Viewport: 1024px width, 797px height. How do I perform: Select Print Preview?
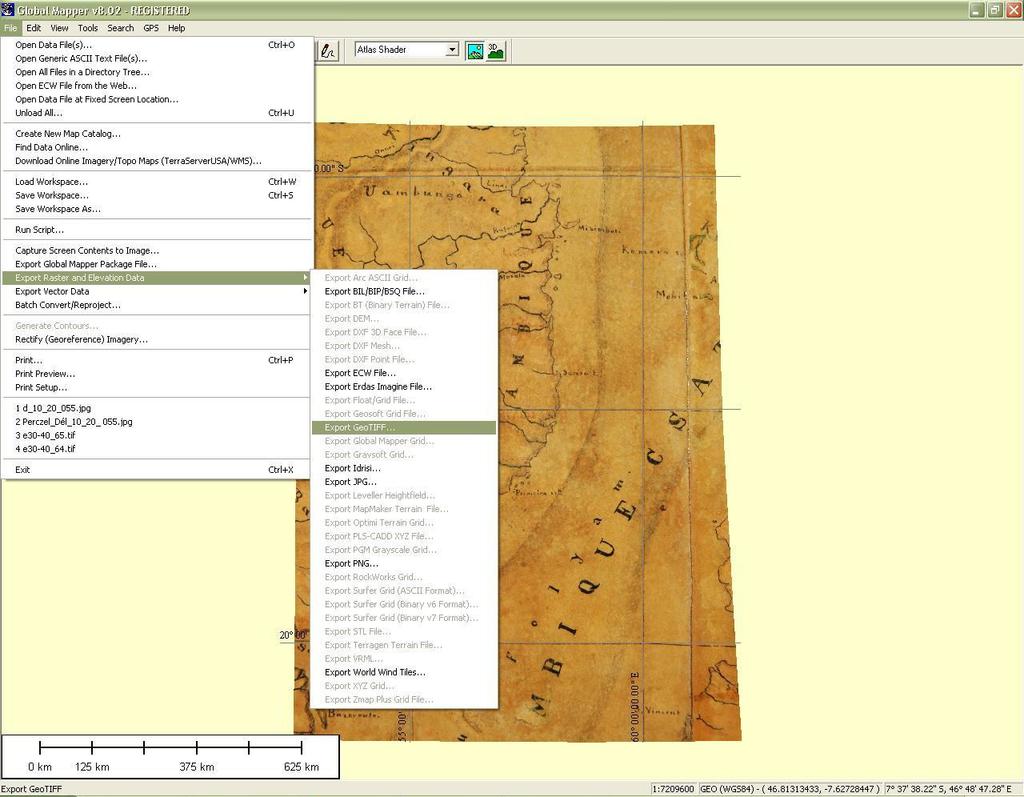tap(156, 374)
